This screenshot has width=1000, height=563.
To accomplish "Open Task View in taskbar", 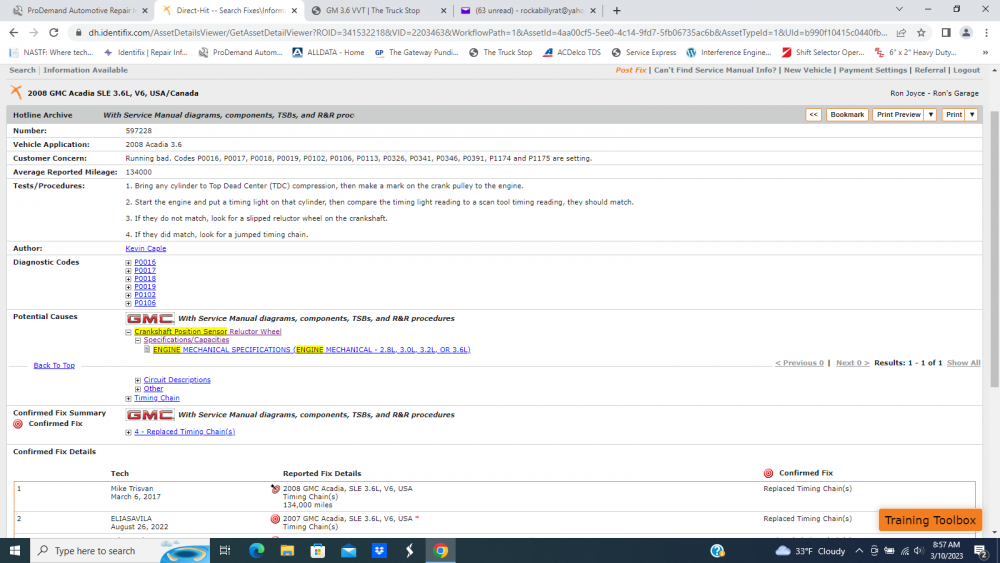I will [224, 550].
